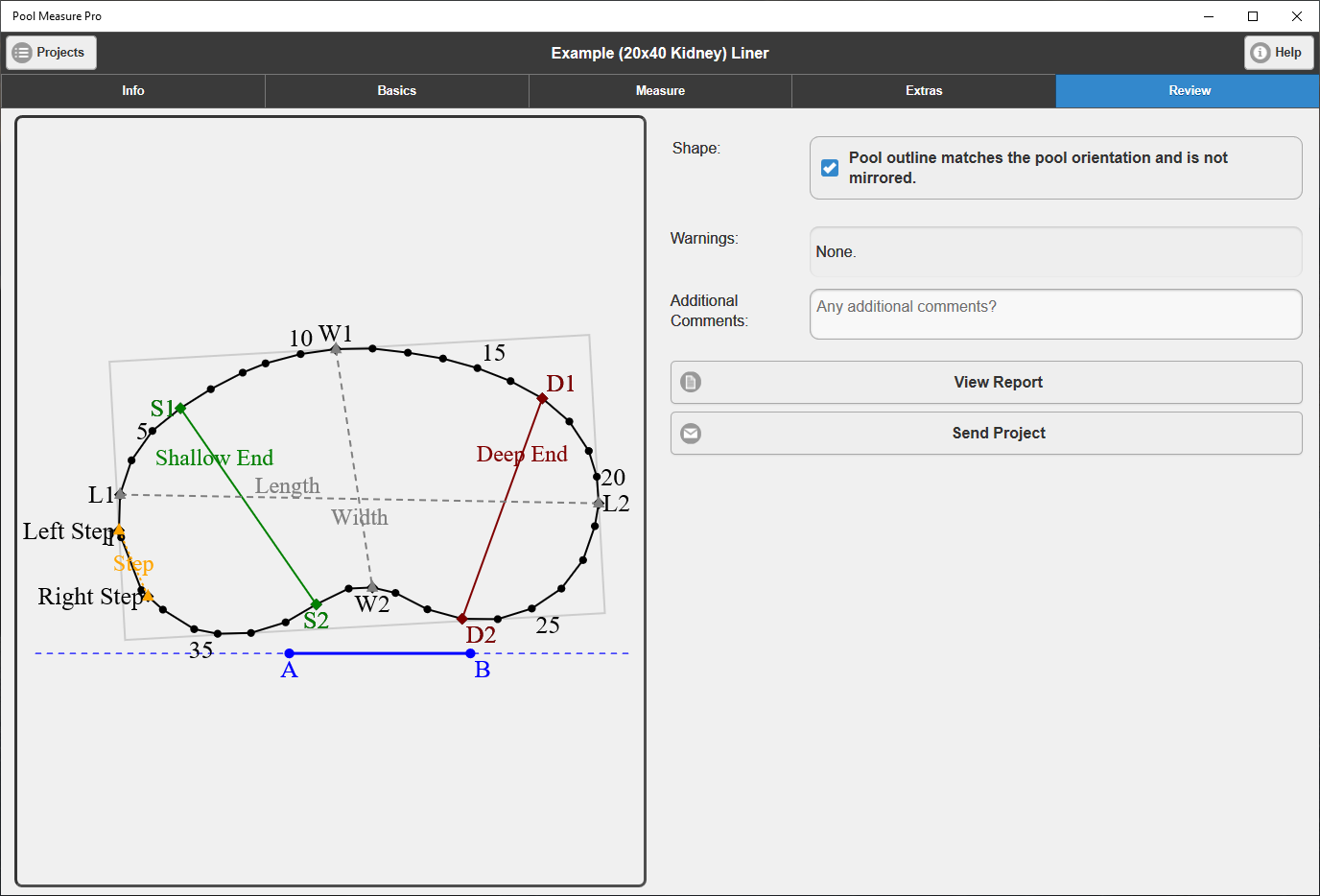Click the dark red D1 deep end marker
Screen dimensions: 1320x896
pos(542,398)
